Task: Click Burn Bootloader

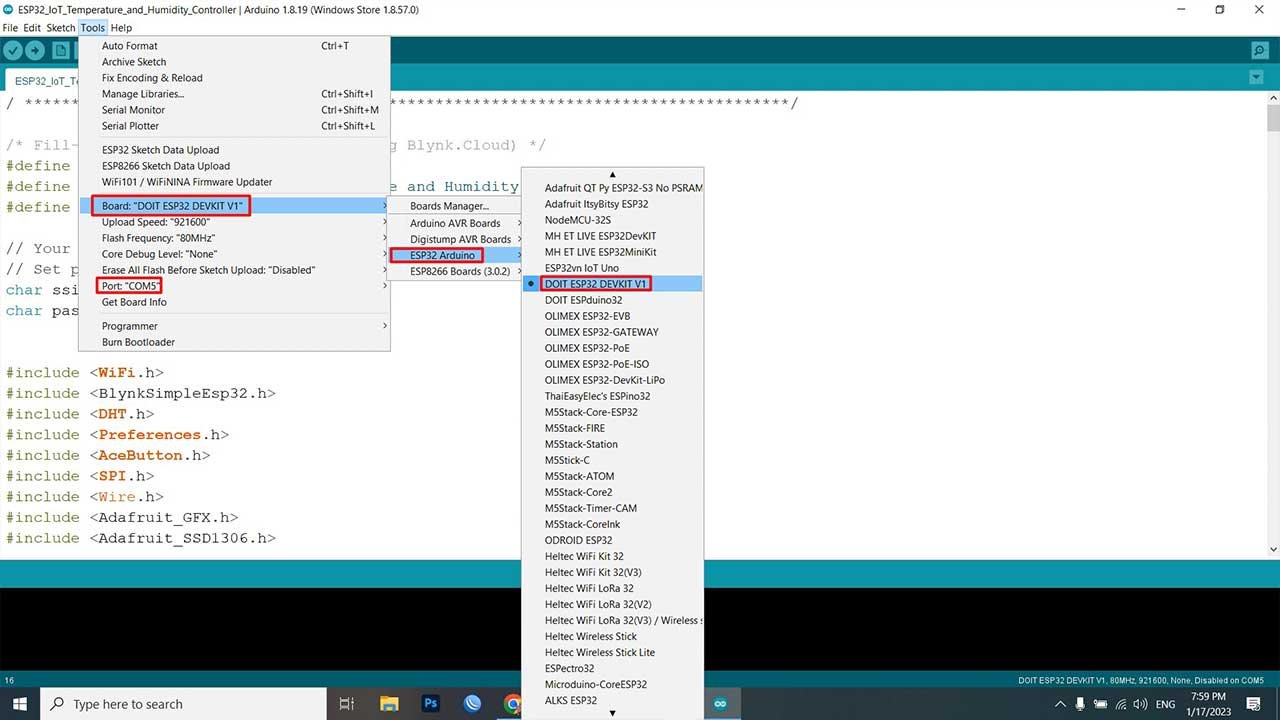Action: (x=138, y=342)
